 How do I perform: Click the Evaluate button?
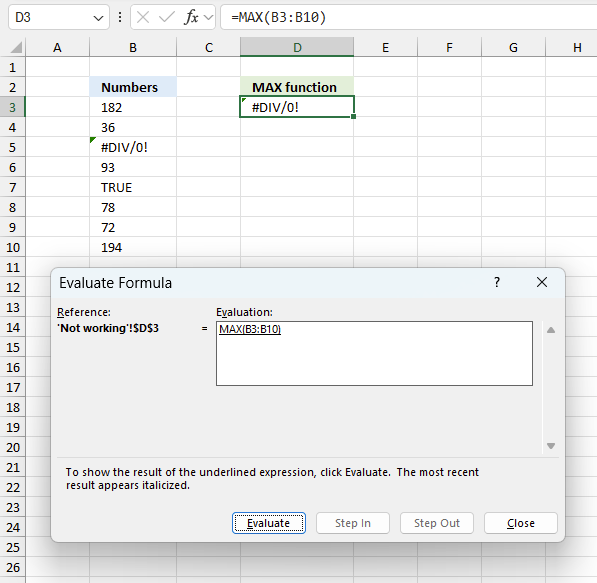[269, 523]
